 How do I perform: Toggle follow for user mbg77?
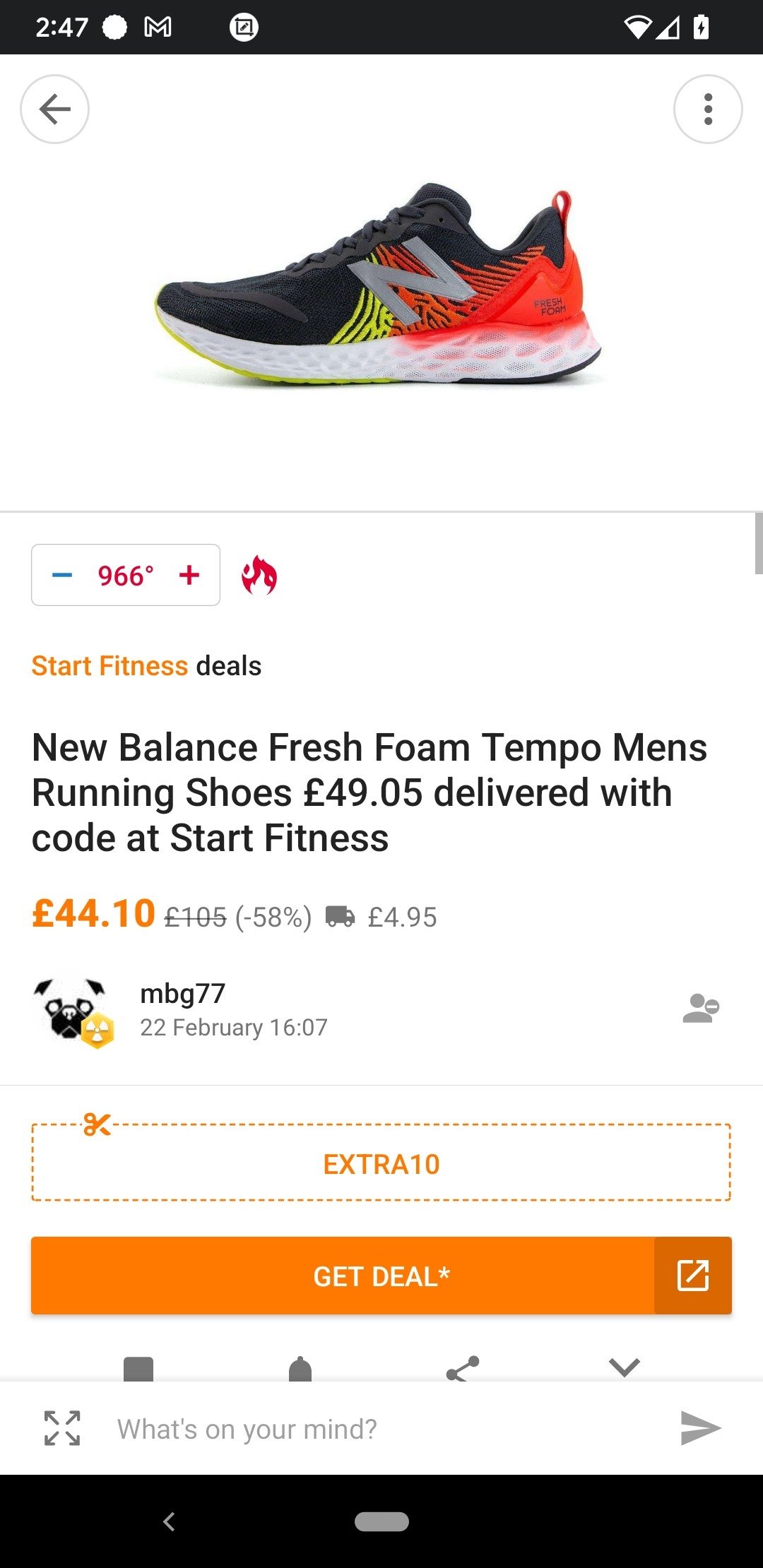(700, 1009)
